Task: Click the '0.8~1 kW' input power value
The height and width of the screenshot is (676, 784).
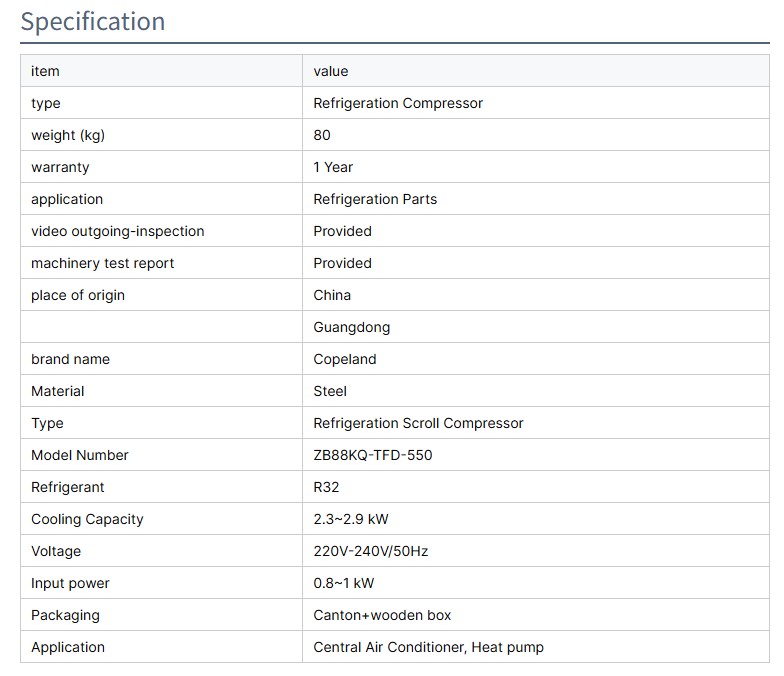Action: (344, 583)
